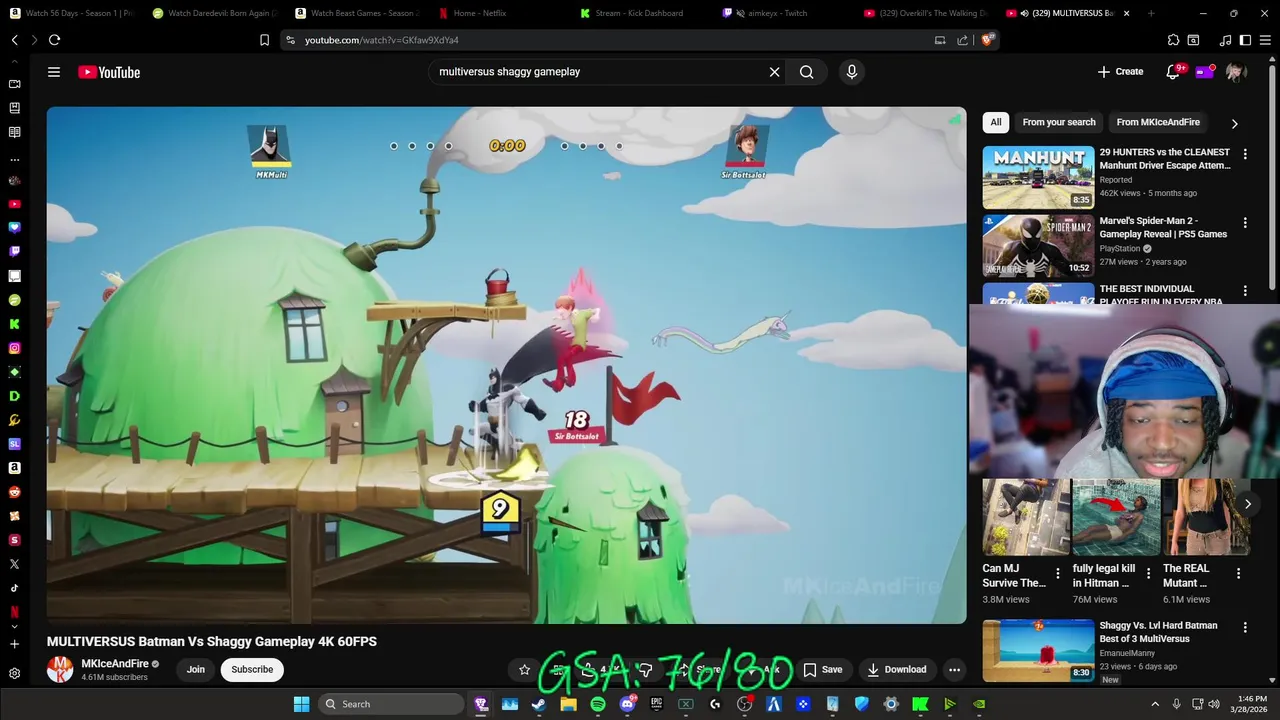Screen dimensions: 1280x720
Task: Click the Create button
Action: point(1120,72)
